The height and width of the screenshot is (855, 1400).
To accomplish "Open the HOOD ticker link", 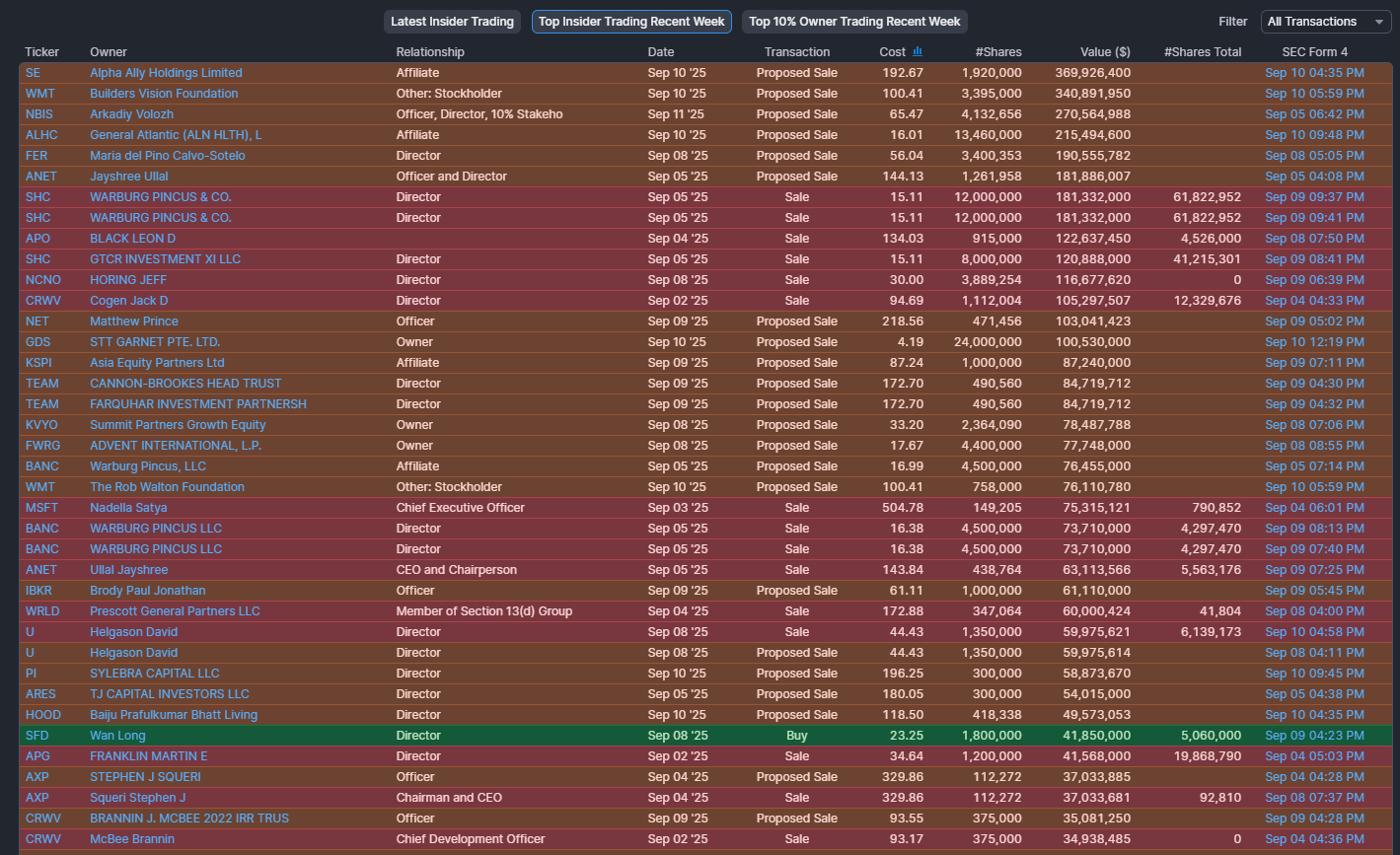I will point(43,715).
